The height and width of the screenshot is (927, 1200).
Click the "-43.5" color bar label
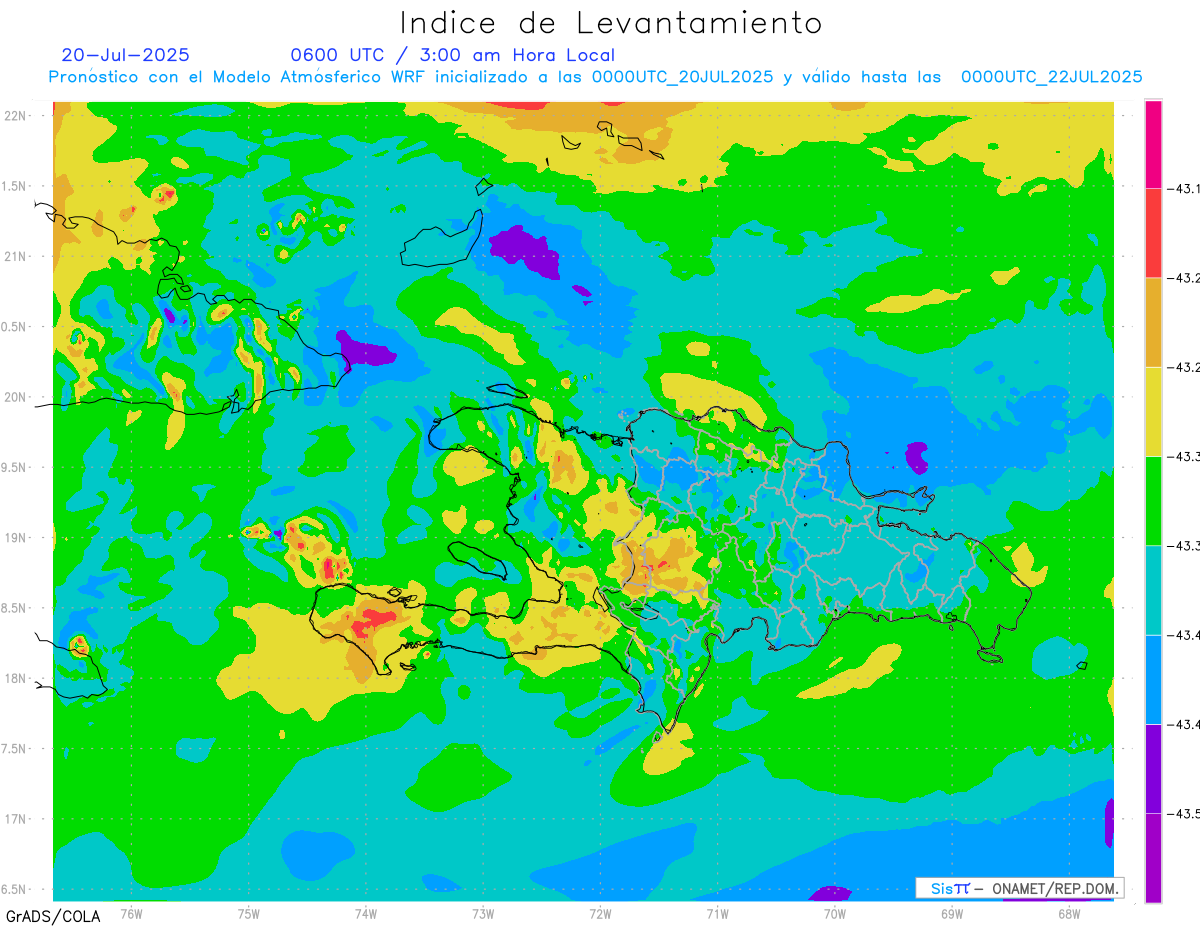click(x=1182, y=814)
